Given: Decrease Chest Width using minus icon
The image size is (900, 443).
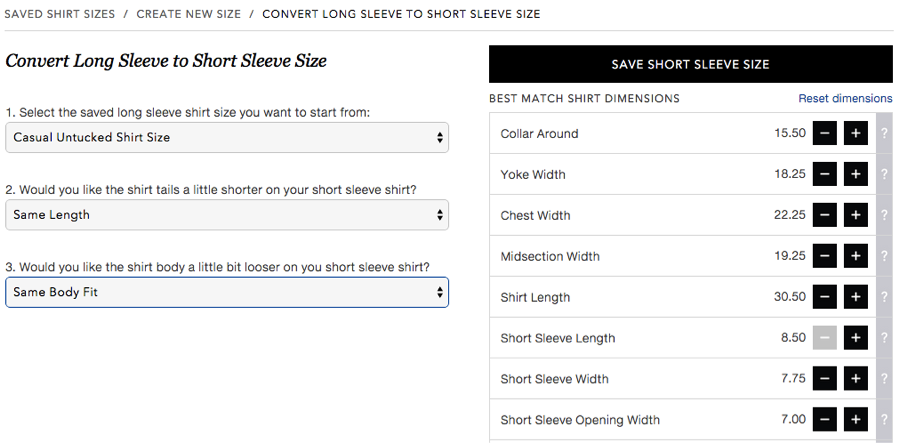Looking at the screenshot, I should click(824, 215).
